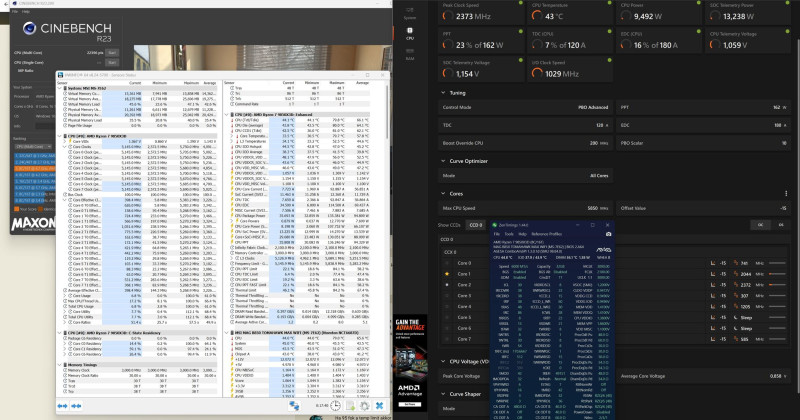Viewport: 800px width, 420px height.
Task: Take a ZenTimings screenshot with camera icon
Action: [608, 234]
